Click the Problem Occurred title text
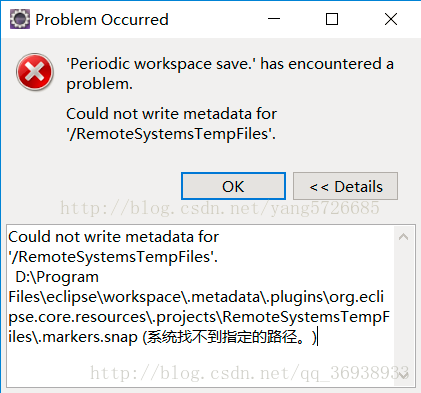This screenshot has height=393, width=421. pyautogui.click(x=102, y=20)
